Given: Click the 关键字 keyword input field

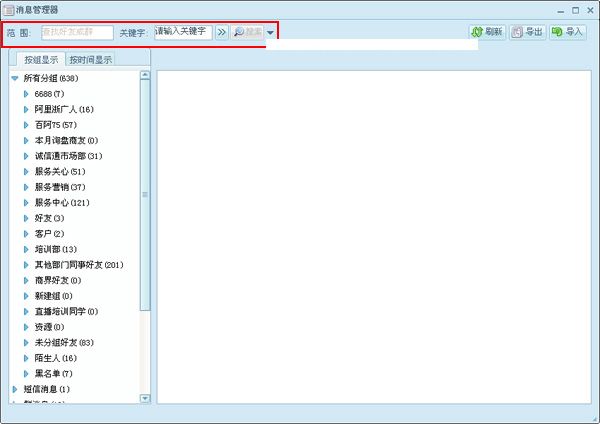Looking at the screenshot, I should [182, 32].
